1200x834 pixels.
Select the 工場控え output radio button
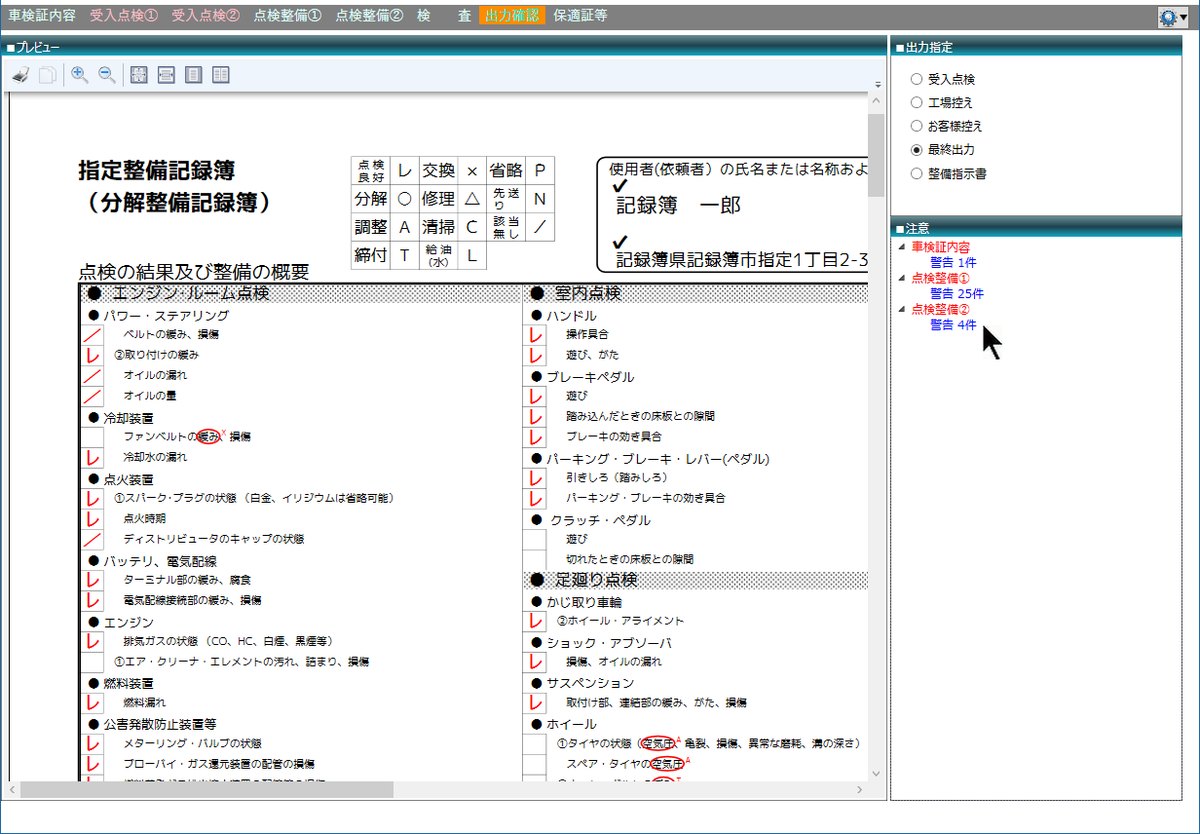(916, 102)
